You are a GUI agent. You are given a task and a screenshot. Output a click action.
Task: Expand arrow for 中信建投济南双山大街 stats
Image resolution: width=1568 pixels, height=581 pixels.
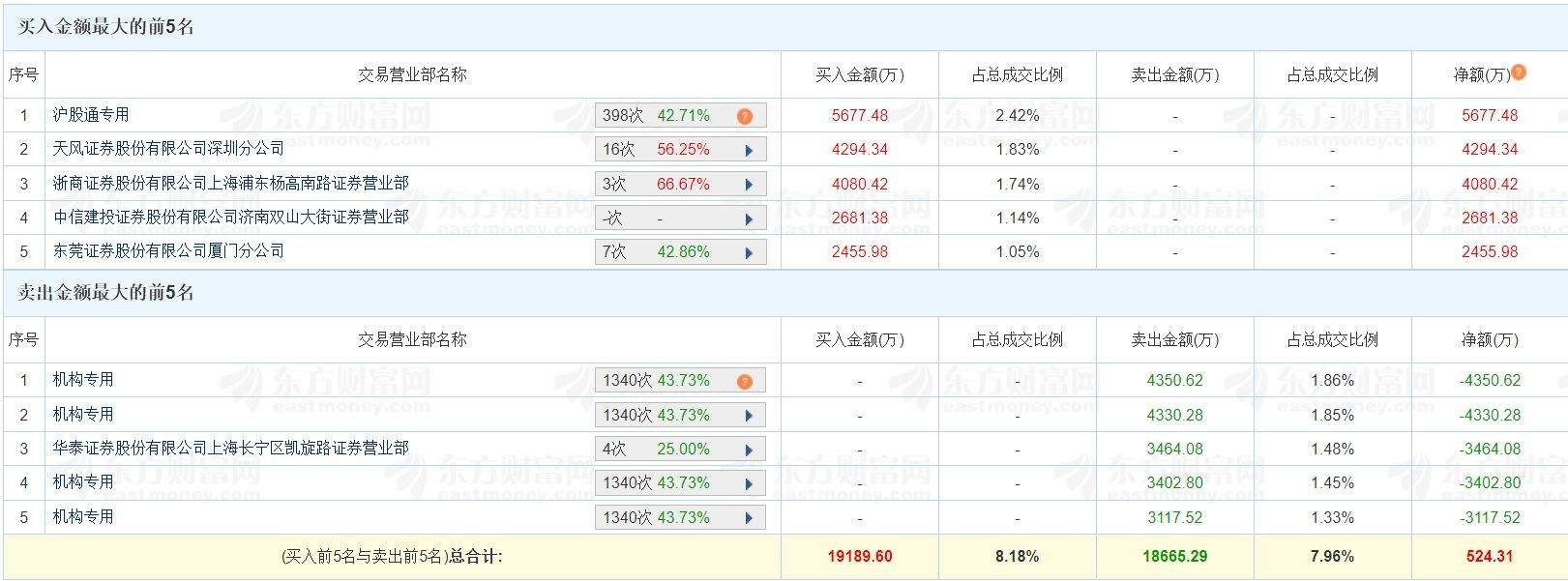[749, 218]
